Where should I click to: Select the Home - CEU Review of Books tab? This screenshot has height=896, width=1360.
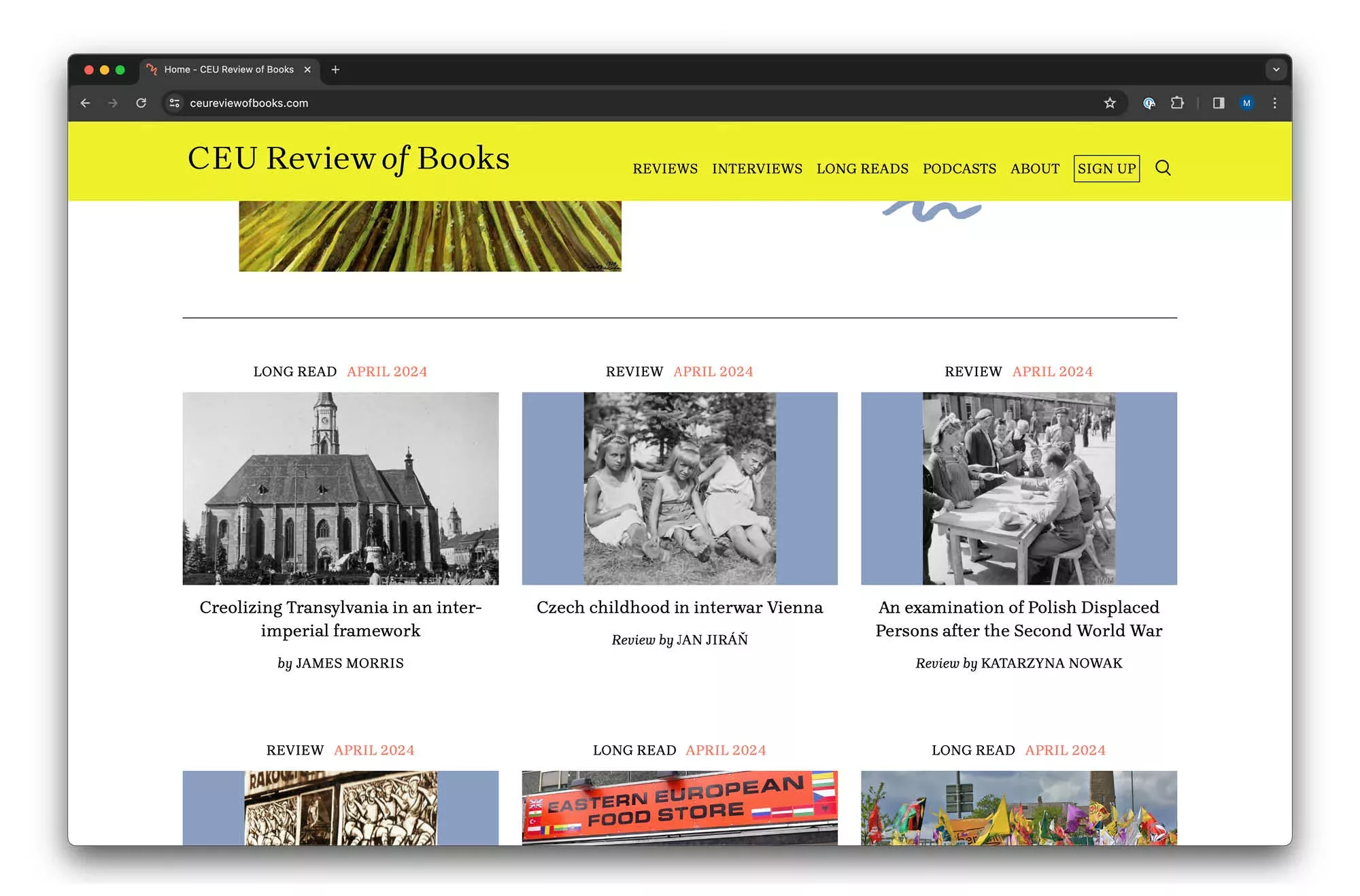(x=228, y=69)
